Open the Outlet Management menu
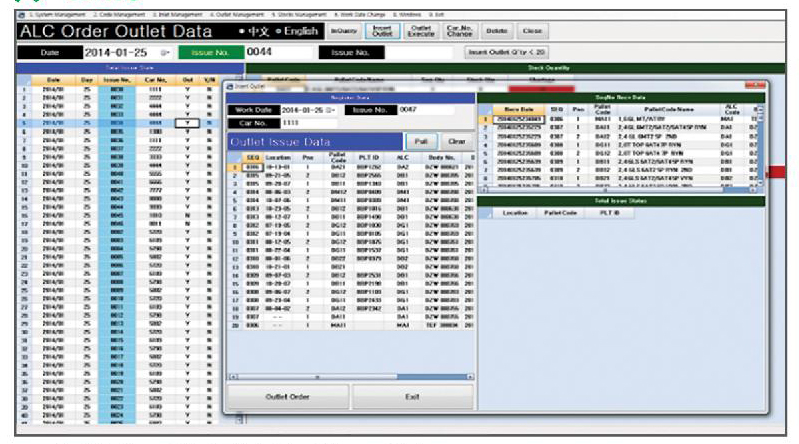The image size is (799, 444). pos(237,15)
